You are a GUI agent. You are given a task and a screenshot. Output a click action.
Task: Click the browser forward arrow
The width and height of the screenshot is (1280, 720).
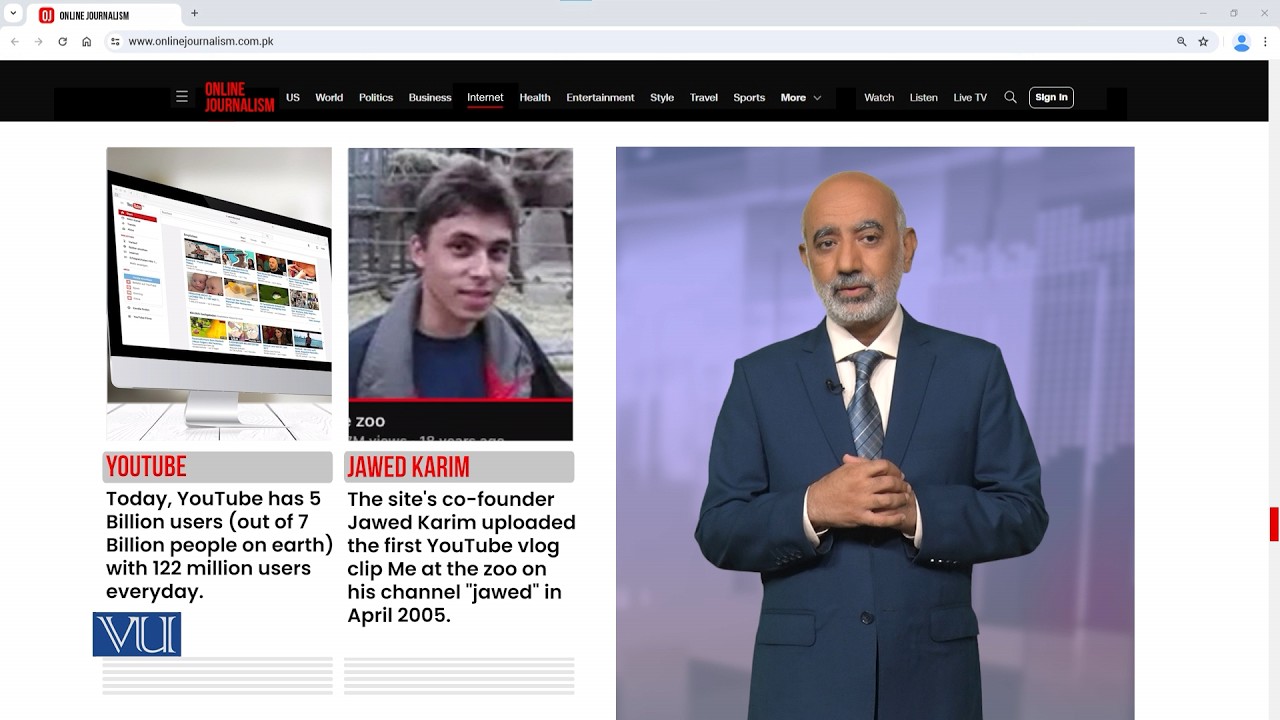[x=38, y=41]
